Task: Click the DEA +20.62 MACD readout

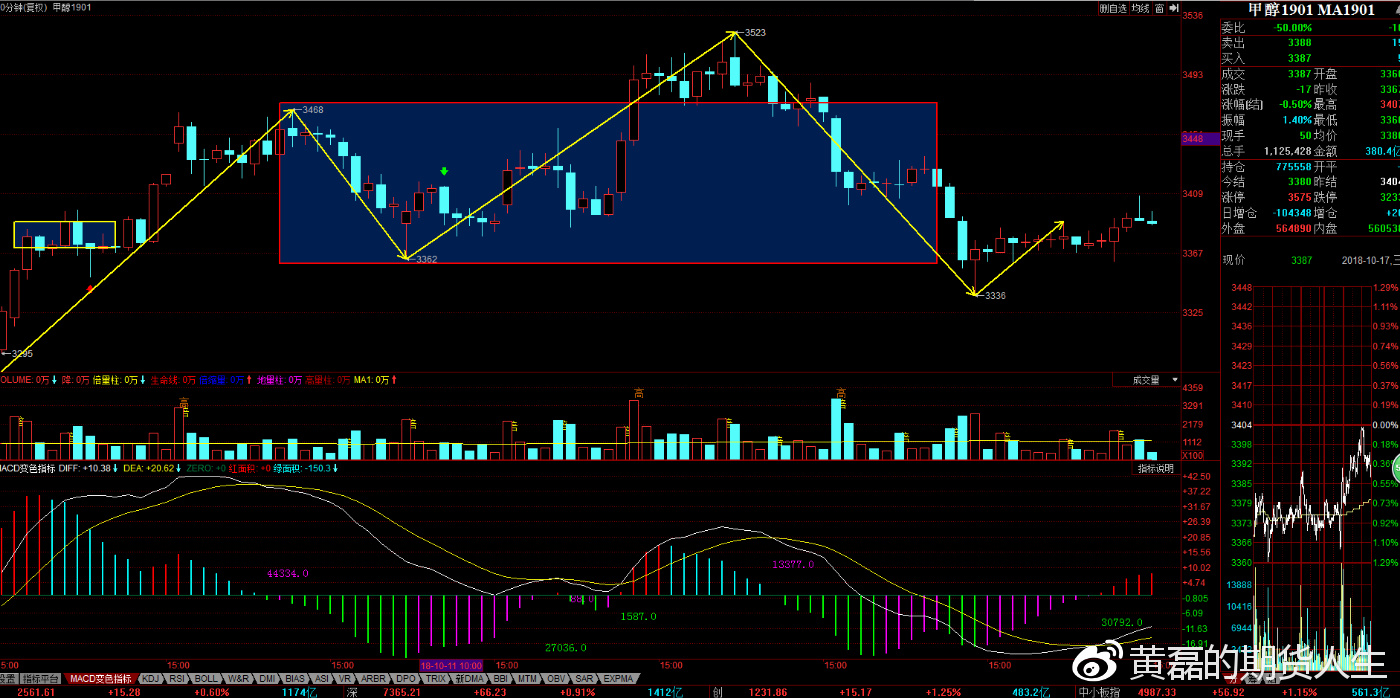Action: point(151,467)
